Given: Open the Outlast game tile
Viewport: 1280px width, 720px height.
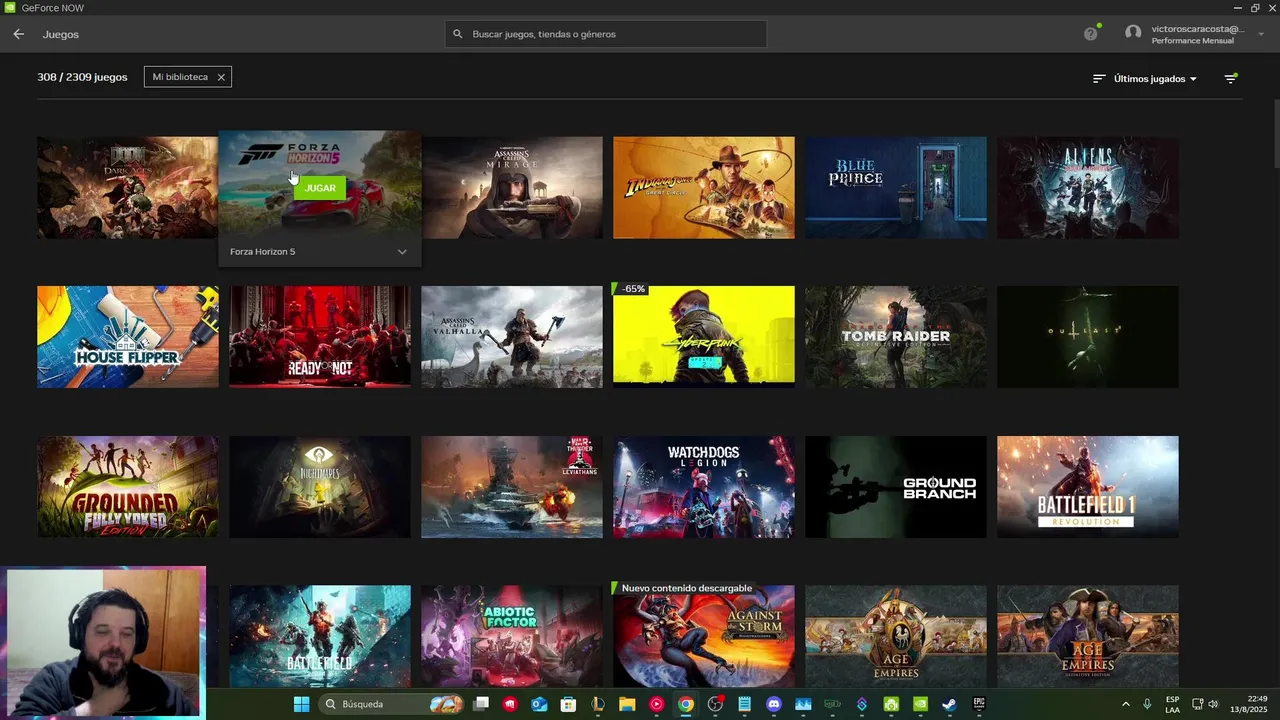Looking at the screenshot, I should click(1088, 337).
